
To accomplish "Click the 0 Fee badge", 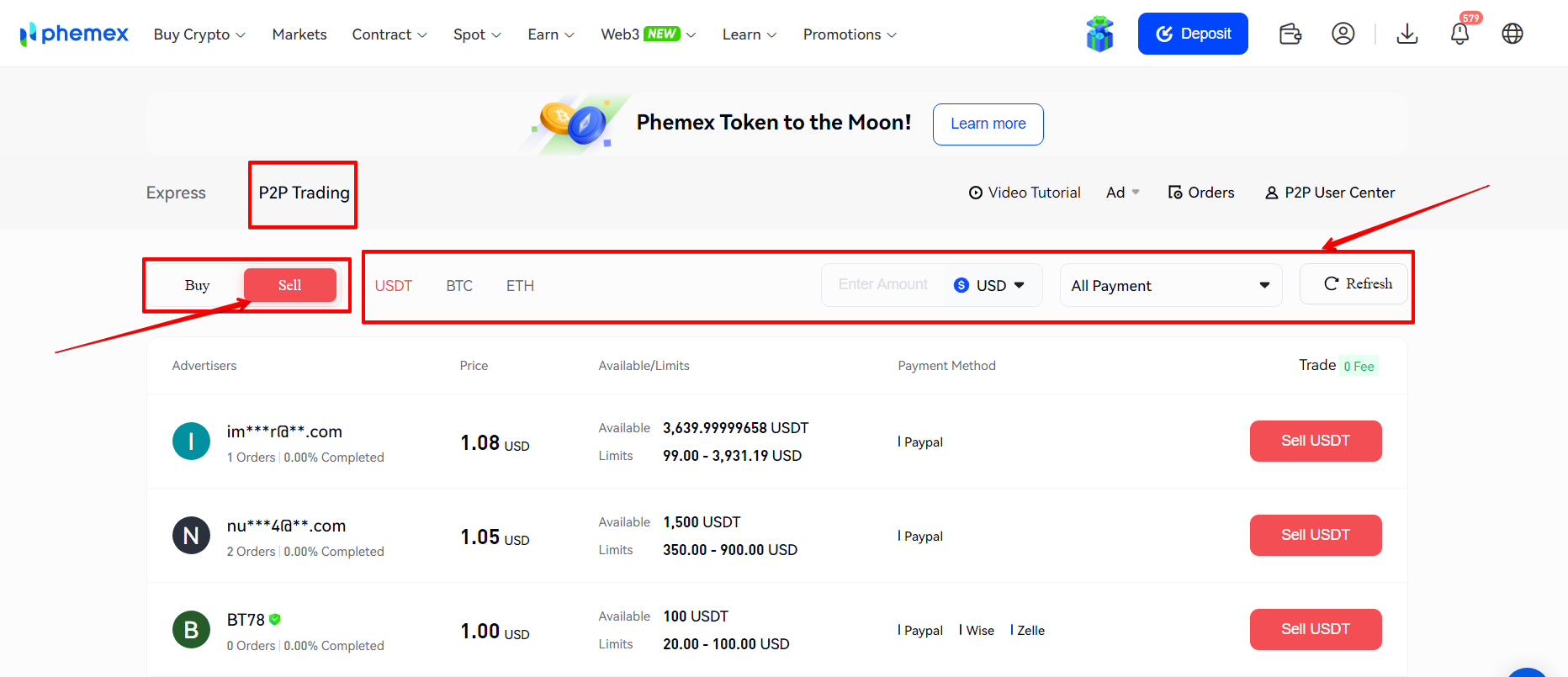I will tap(1359, 366).
